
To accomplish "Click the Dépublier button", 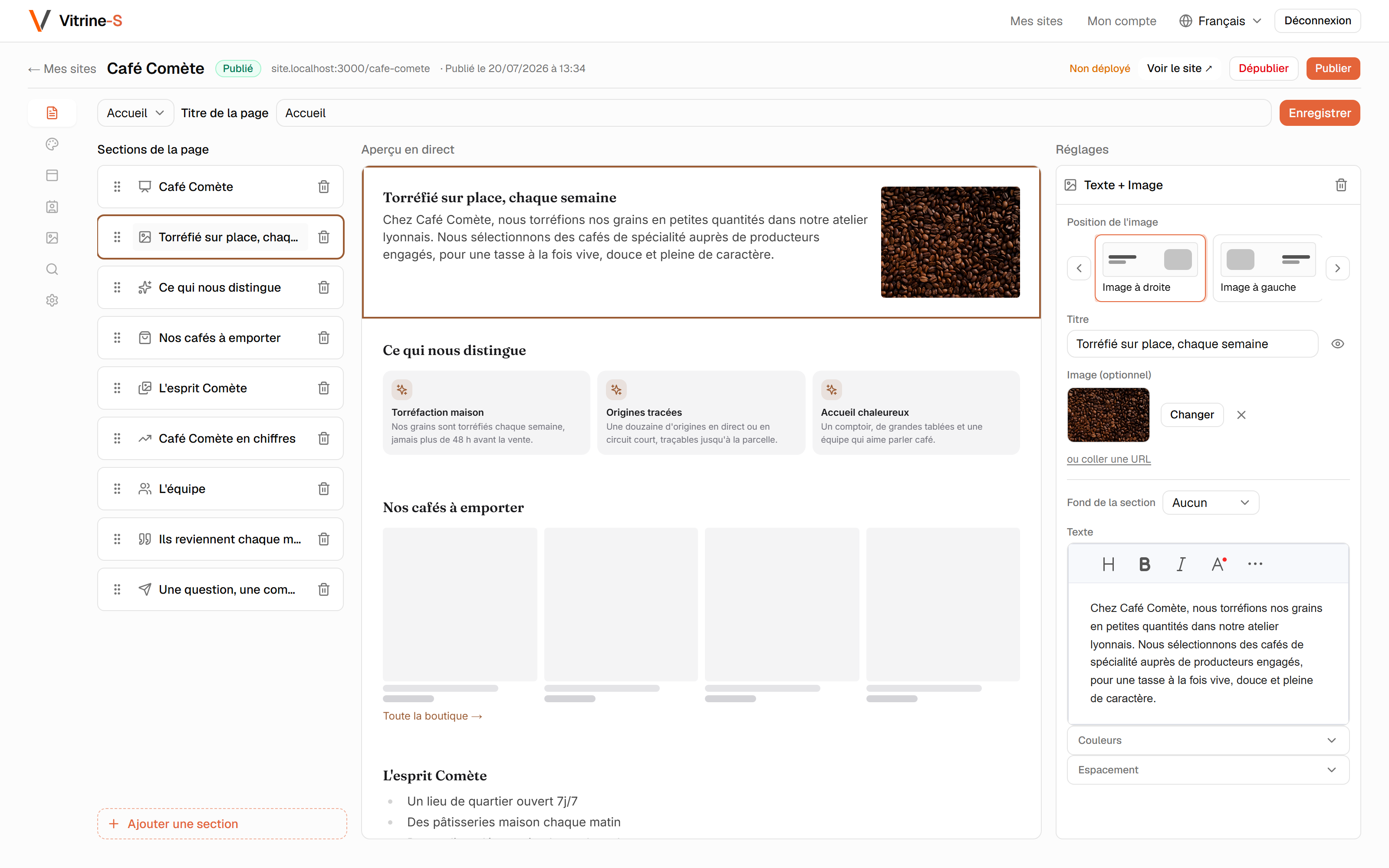I will click(x=1263, y=68).
